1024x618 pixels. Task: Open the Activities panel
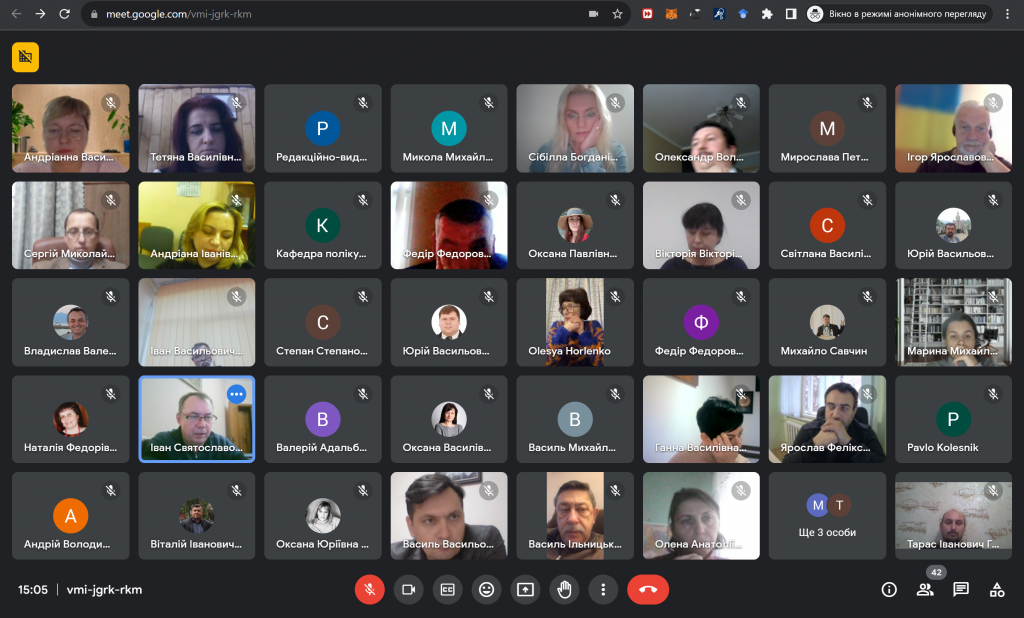[x=997, y=590]
